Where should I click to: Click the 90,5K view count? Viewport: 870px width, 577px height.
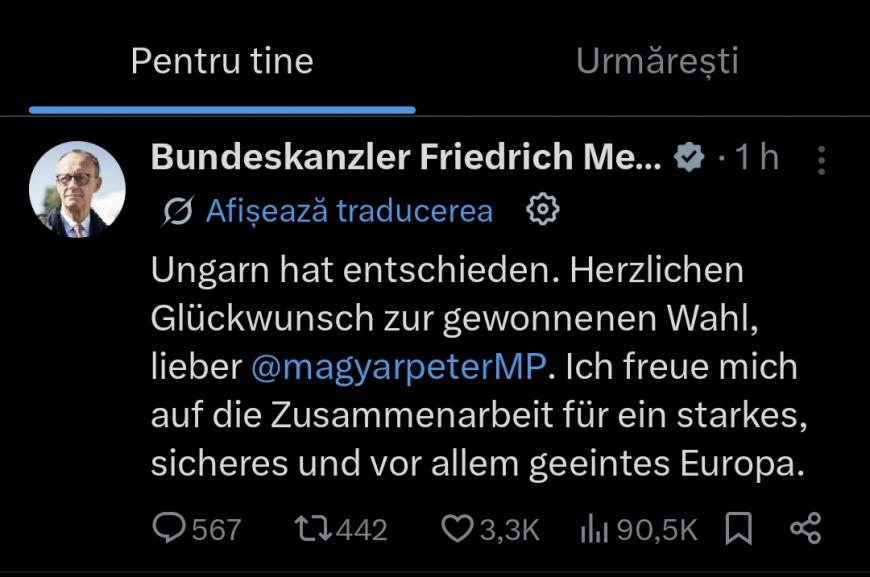click(656, 529)
